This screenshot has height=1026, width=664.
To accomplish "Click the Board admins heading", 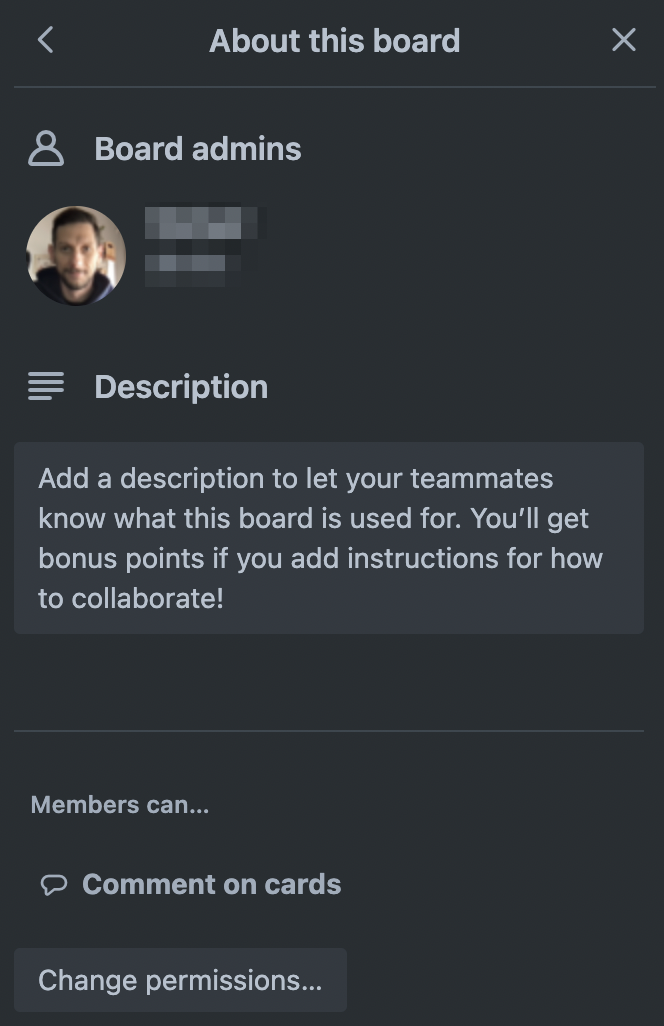I will [x=198, y=149].
